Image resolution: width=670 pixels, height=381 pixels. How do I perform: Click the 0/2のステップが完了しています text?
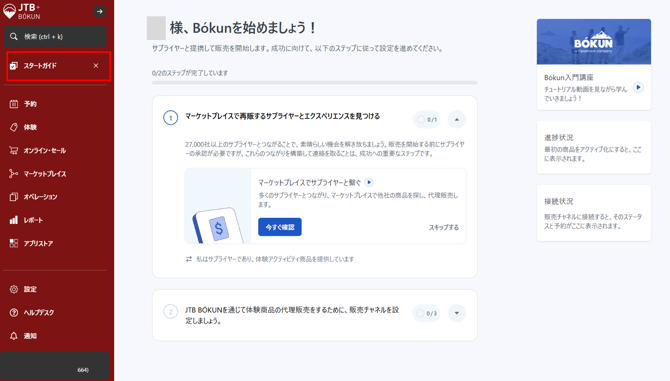(190, 73)
